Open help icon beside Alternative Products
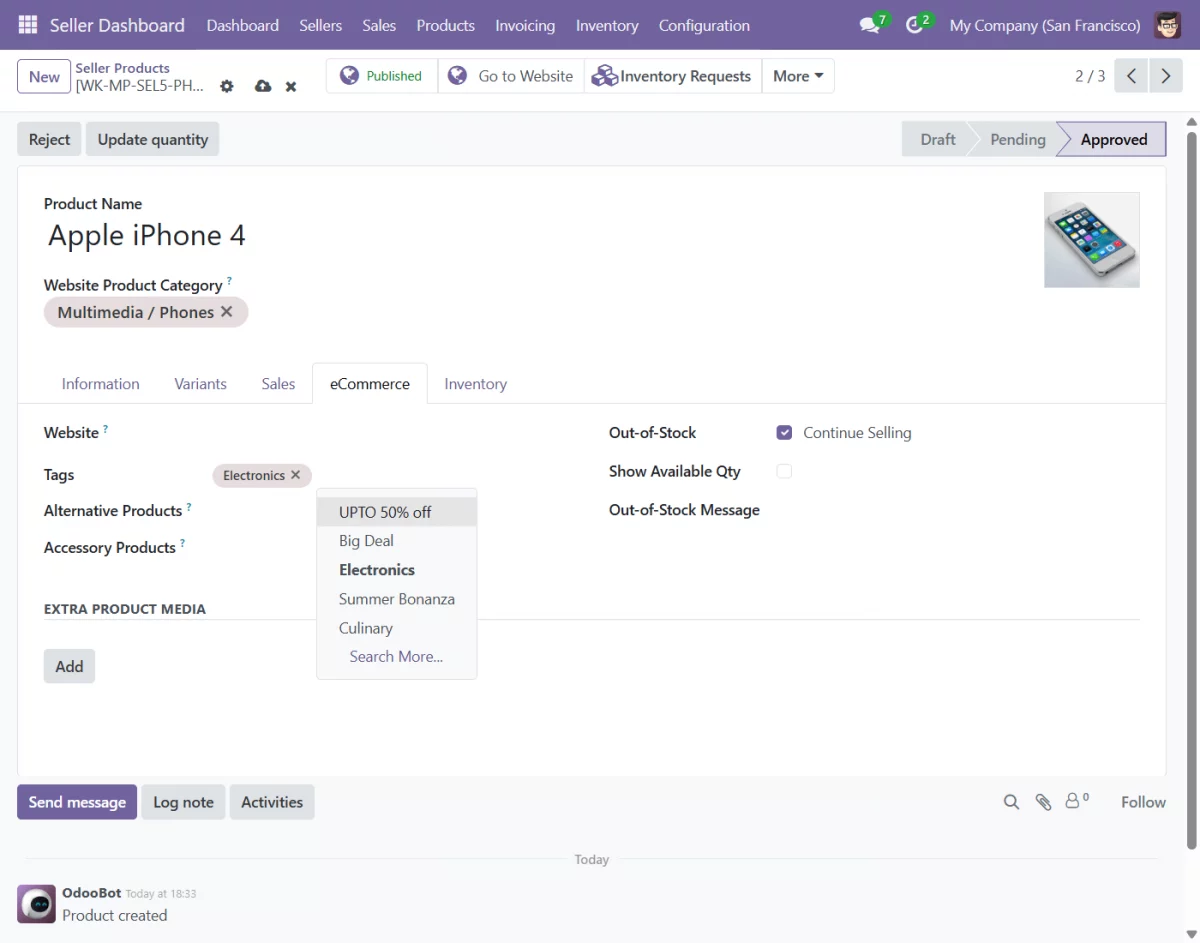 click(x=189, y=507)
